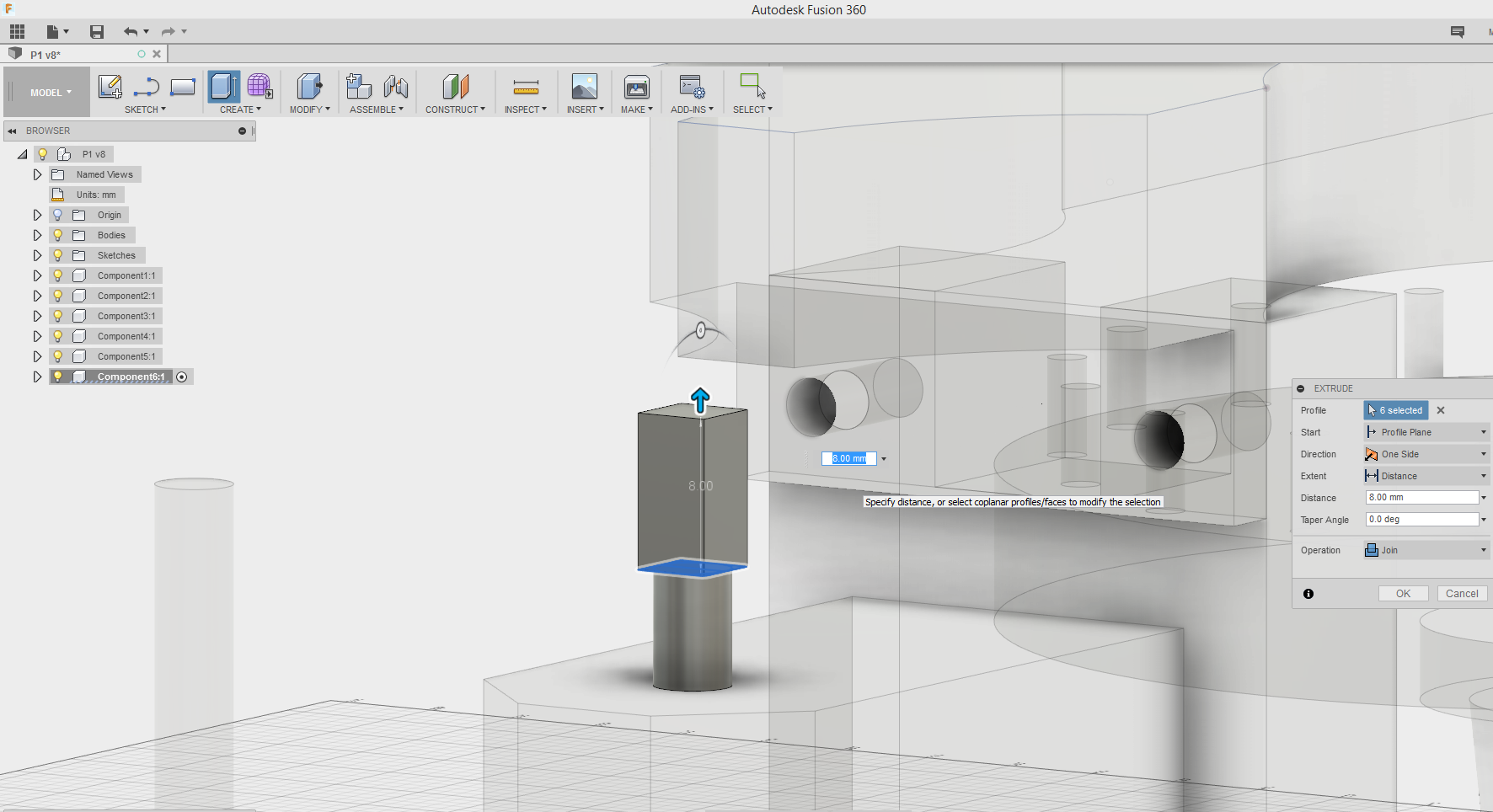Viewport: 1493px width, 812px height.
Task: Click the Taper Angle 0.0 deg field
Action: tap(1421, 520)
